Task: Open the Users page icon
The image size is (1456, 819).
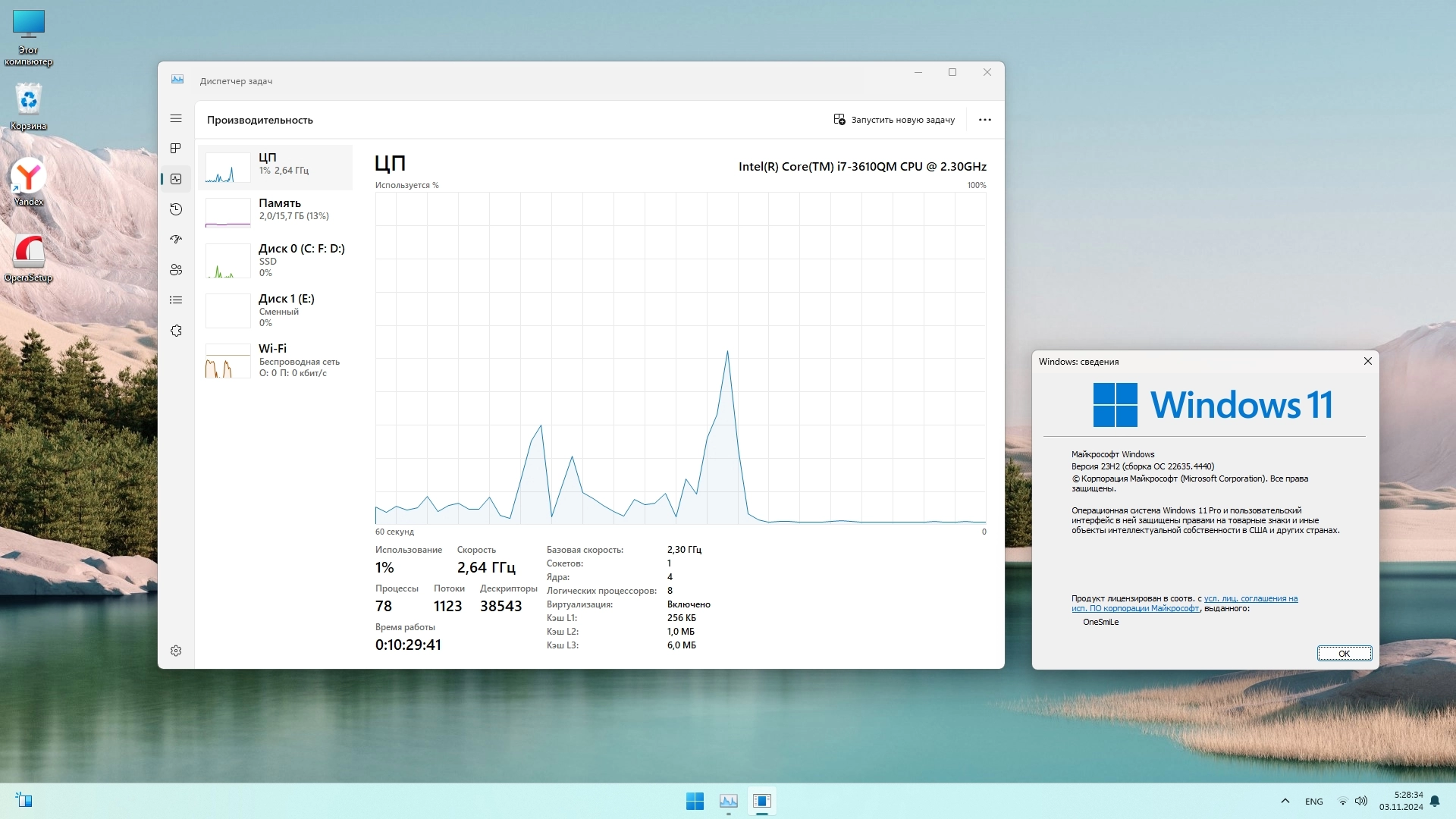Action: coord(176,270)
